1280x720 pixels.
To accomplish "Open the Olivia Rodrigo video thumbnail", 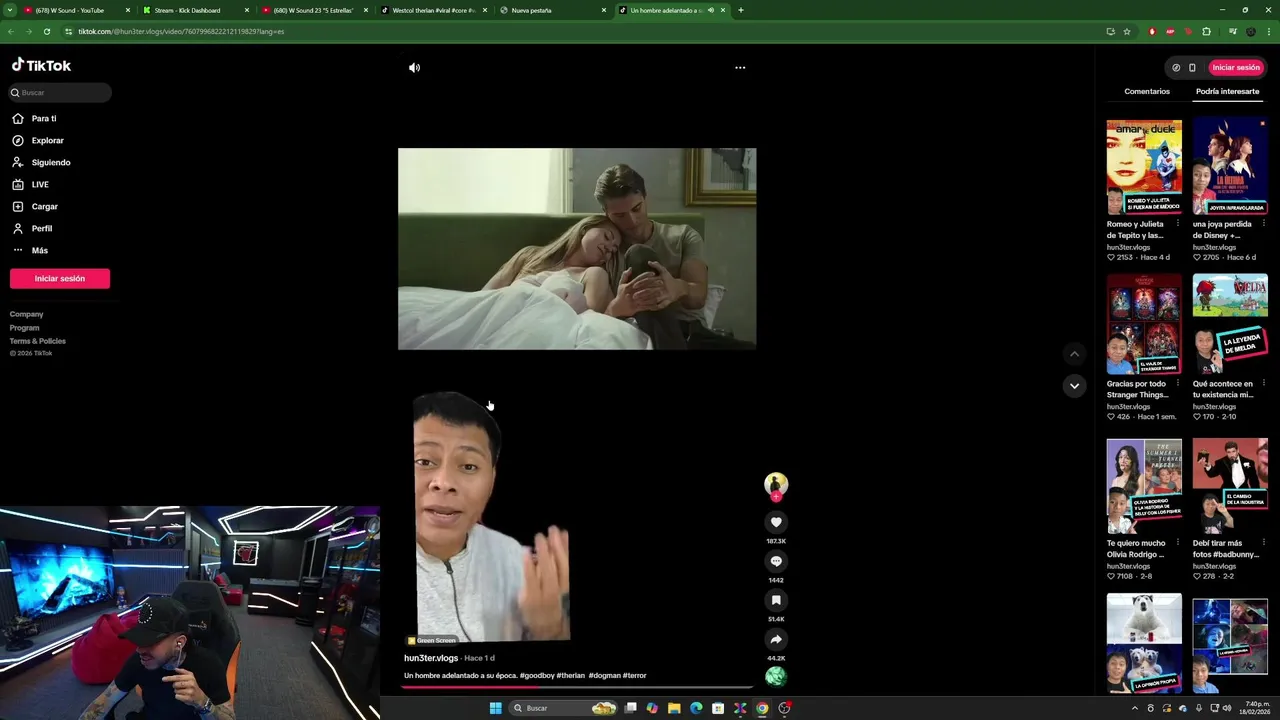I will [1144, 486].
